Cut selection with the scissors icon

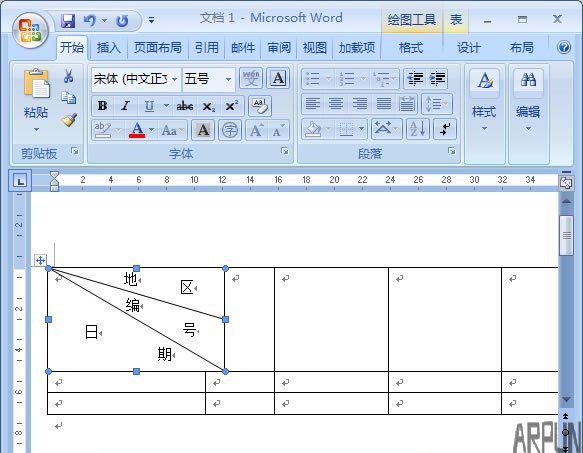(x=68, y=76)
